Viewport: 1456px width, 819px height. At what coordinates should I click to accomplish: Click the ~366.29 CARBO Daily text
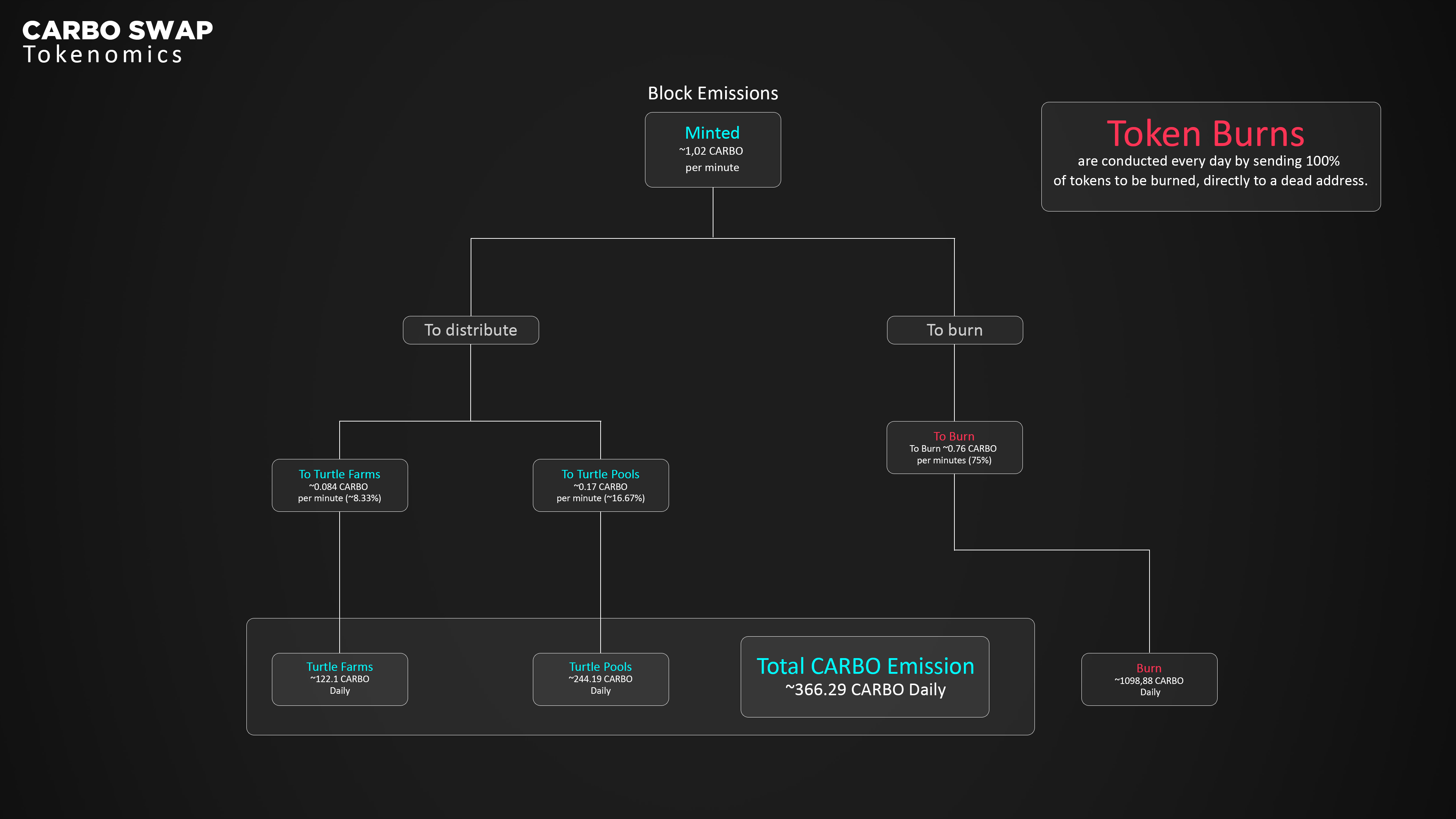[865, 690]
